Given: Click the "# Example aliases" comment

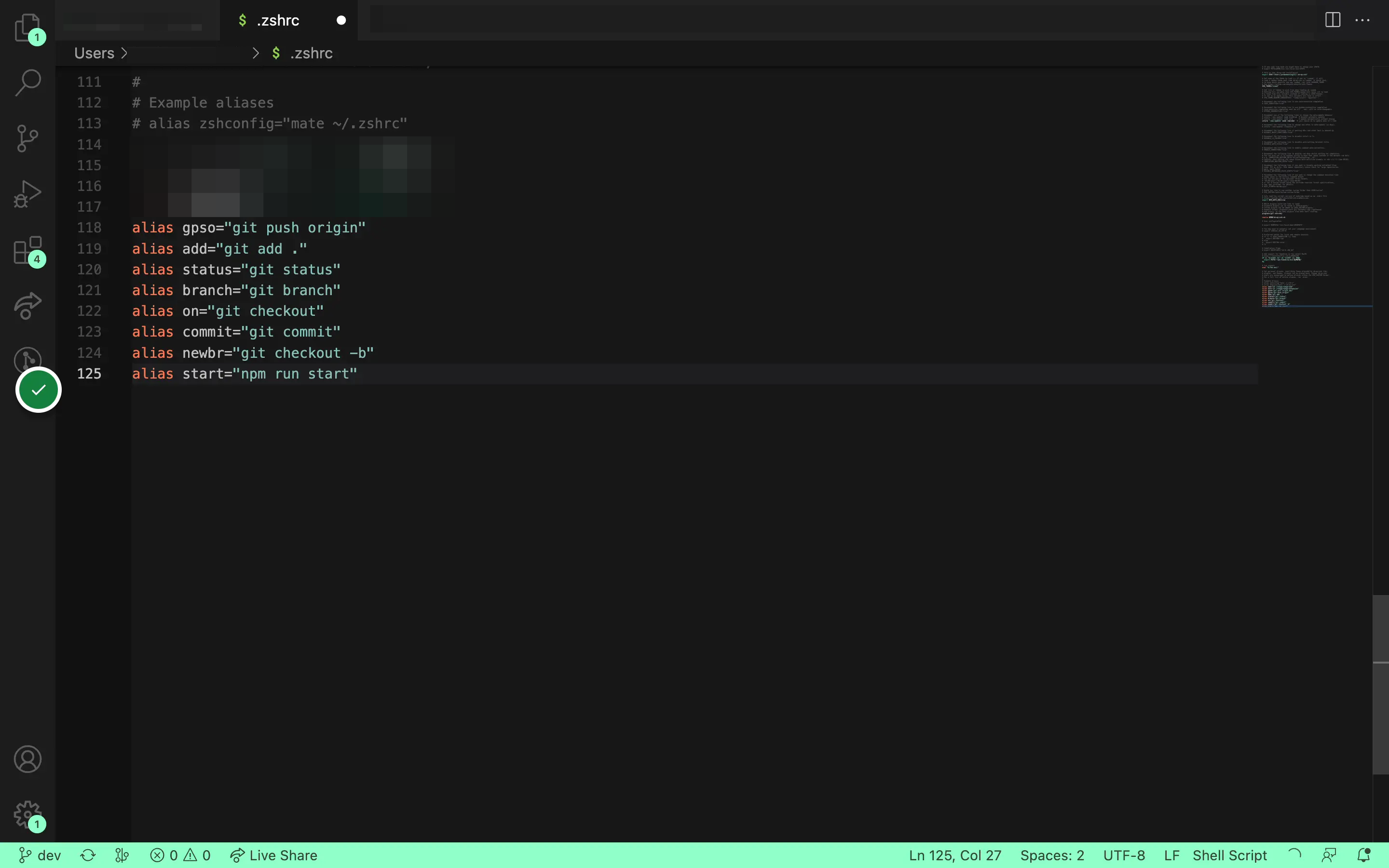Looking at the screenshot, I should click(x=203, y=103).
